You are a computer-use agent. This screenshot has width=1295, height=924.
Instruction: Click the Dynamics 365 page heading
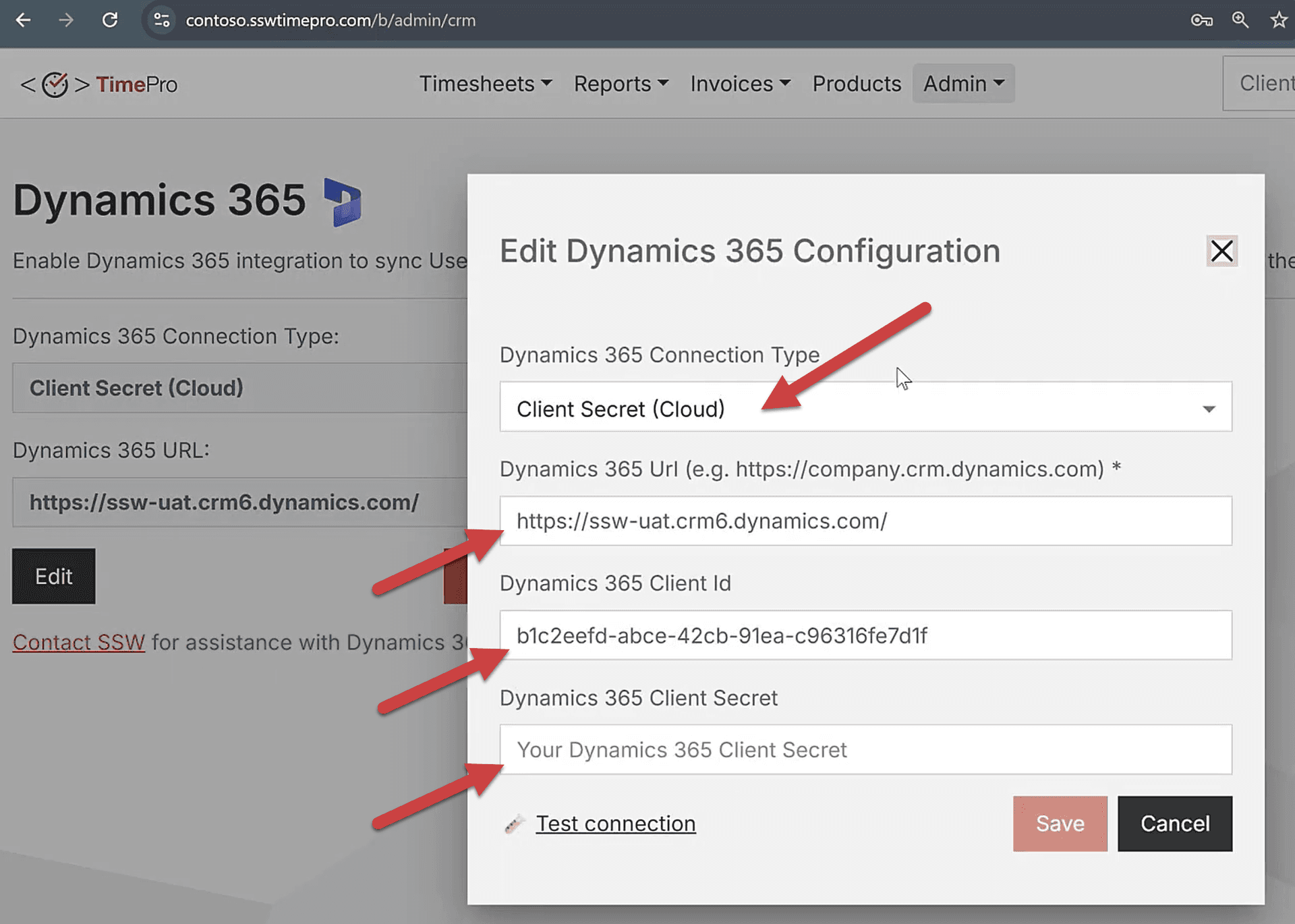pos(160,200)
